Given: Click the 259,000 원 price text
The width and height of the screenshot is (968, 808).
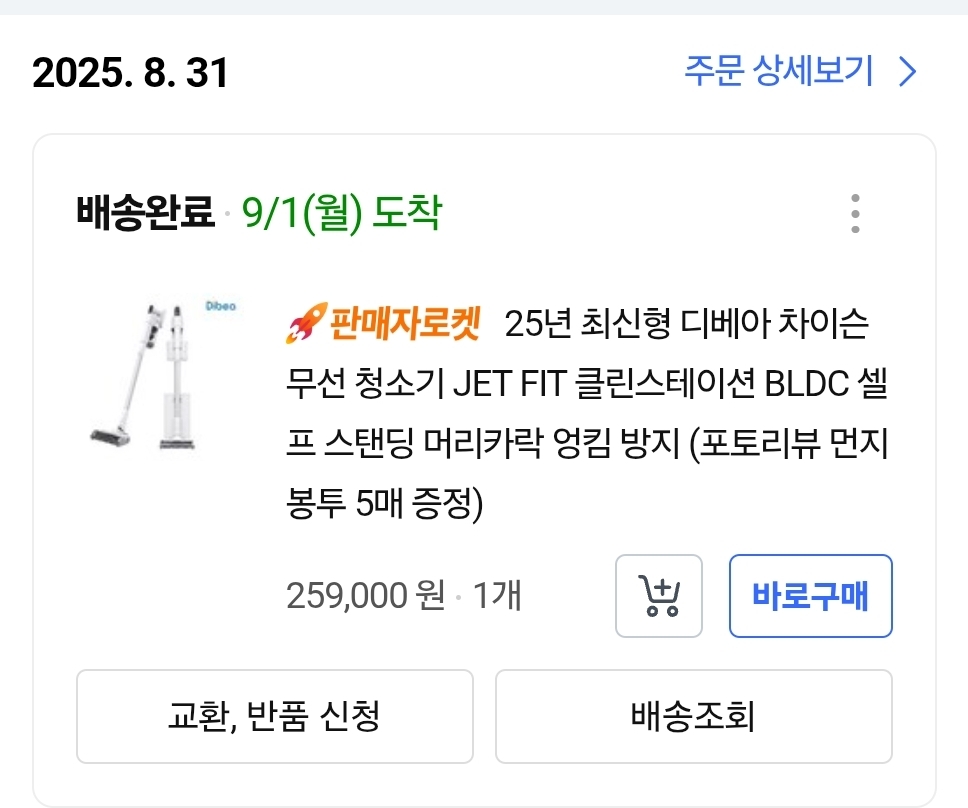Looking at the screenshot, I should (x=365, y=597).
